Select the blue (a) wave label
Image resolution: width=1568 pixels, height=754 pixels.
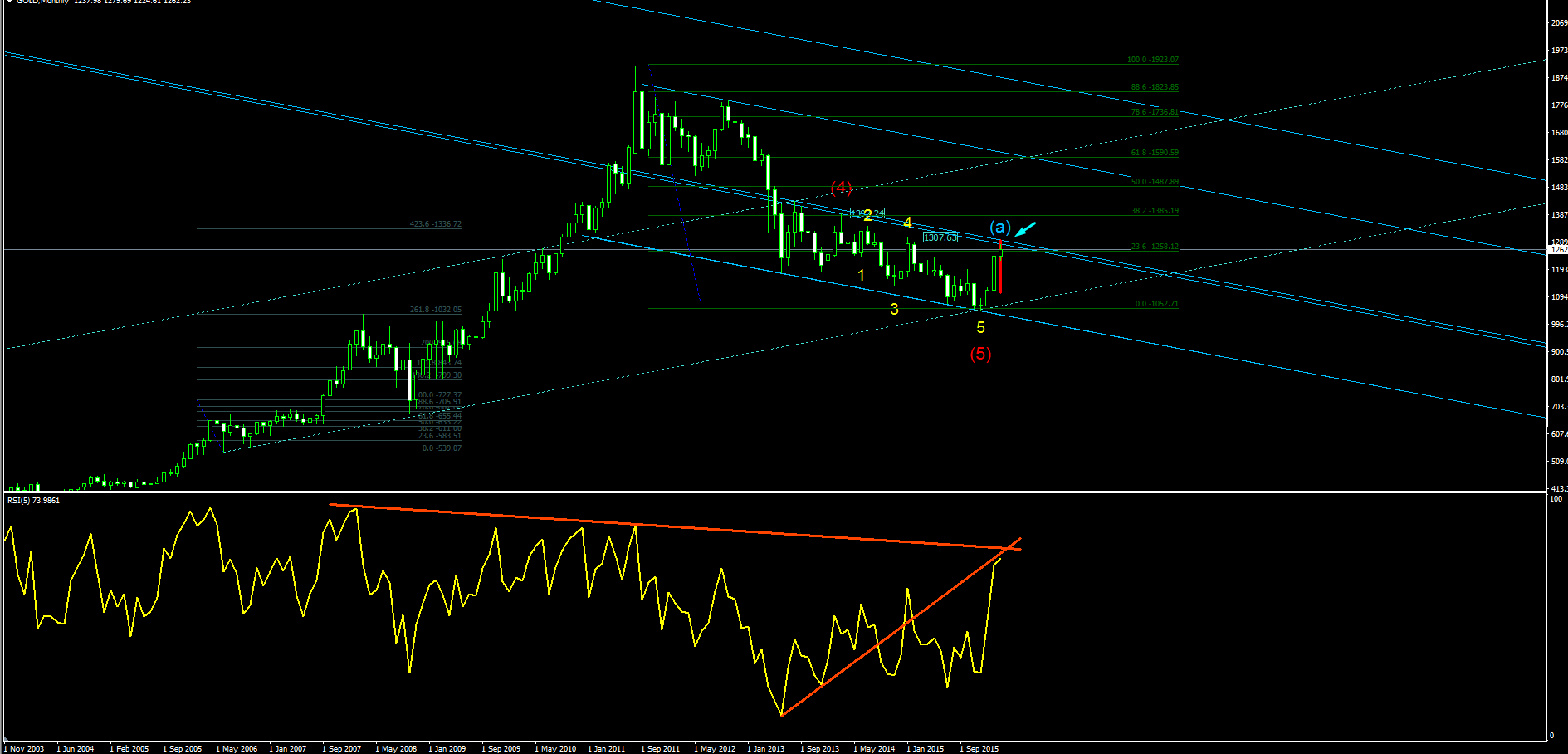pyautogui.click(x=1000, y=227)
